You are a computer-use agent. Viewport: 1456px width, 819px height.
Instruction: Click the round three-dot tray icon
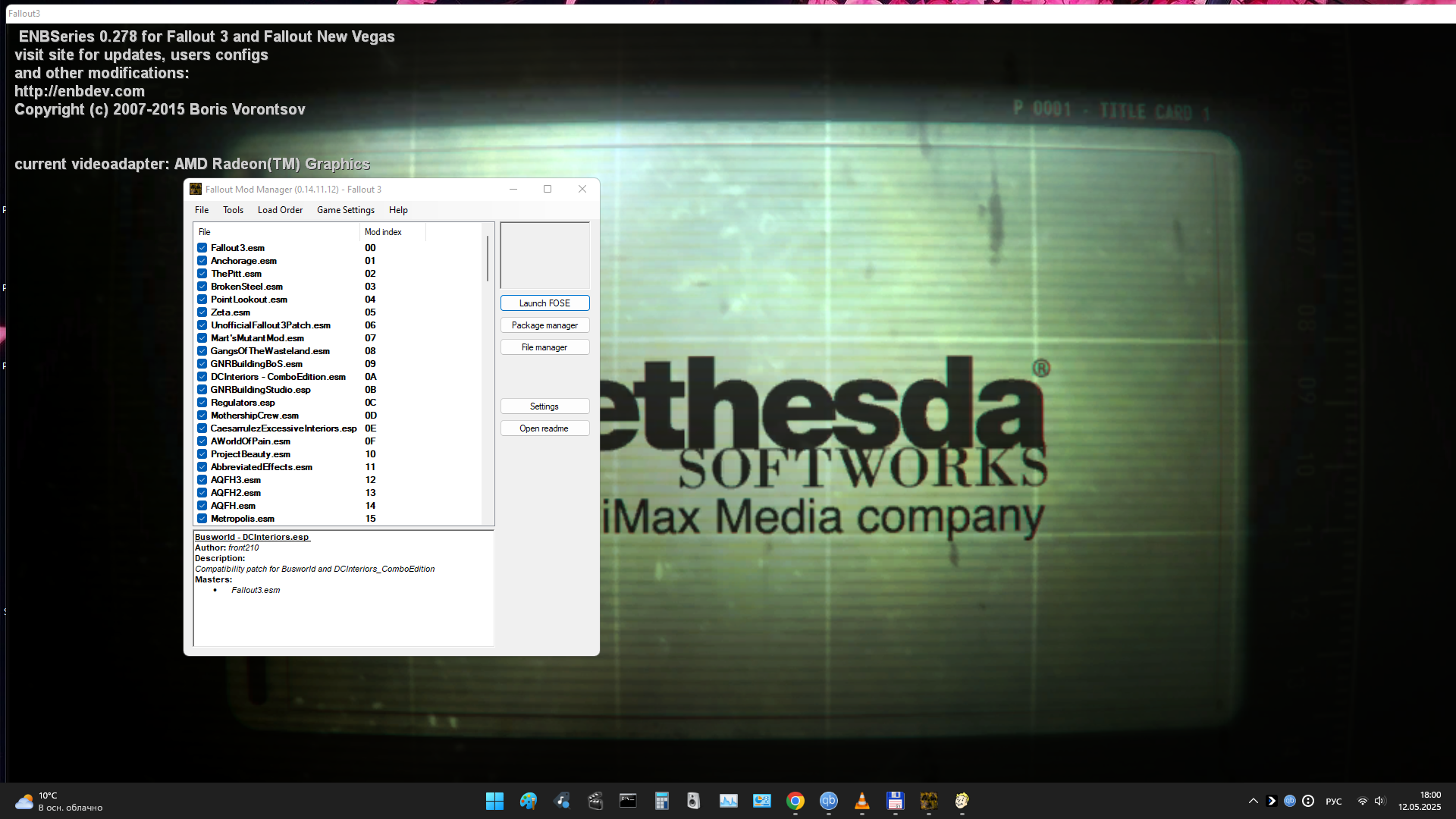click(x=1308, y=801)
